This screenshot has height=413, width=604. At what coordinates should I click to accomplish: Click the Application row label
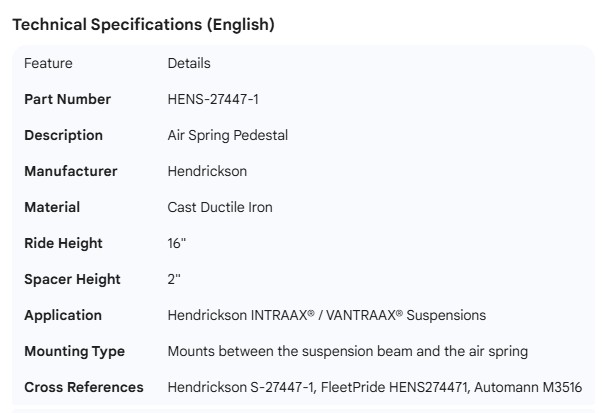[x=63, y=315]
